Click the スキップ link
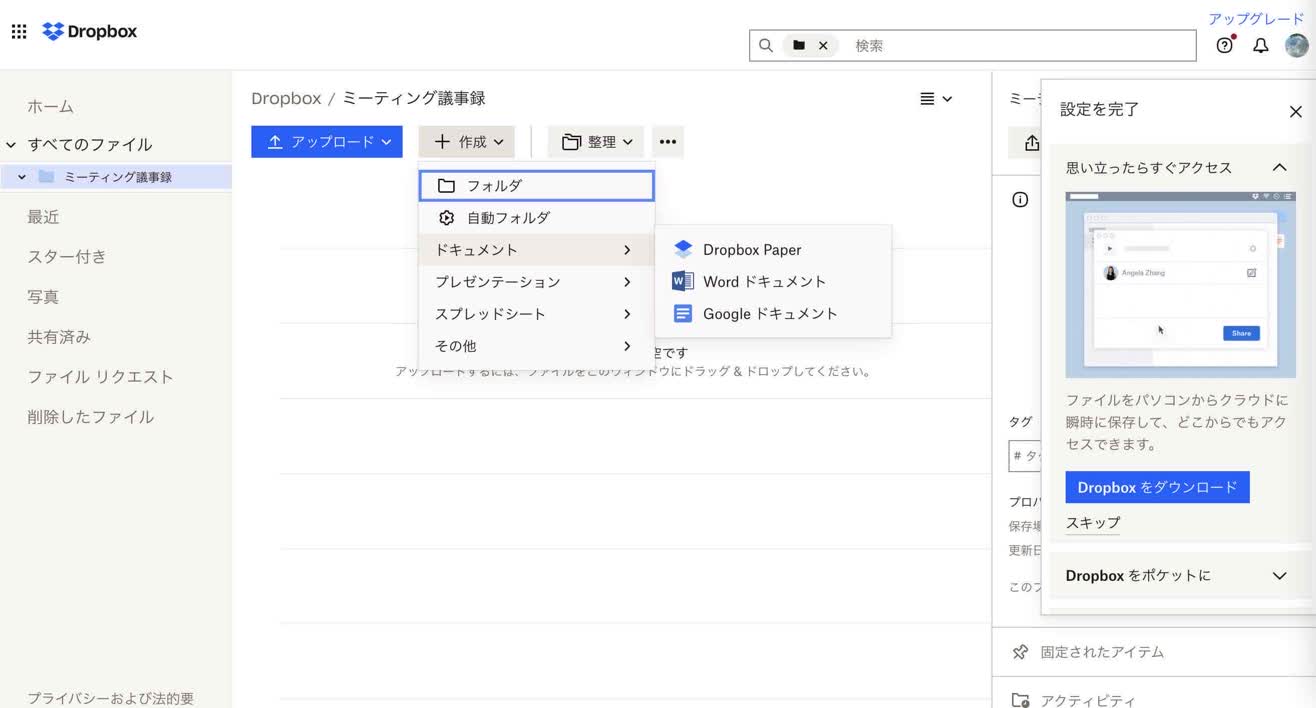The image size is (1316, 708). [x=1092, y=523]
